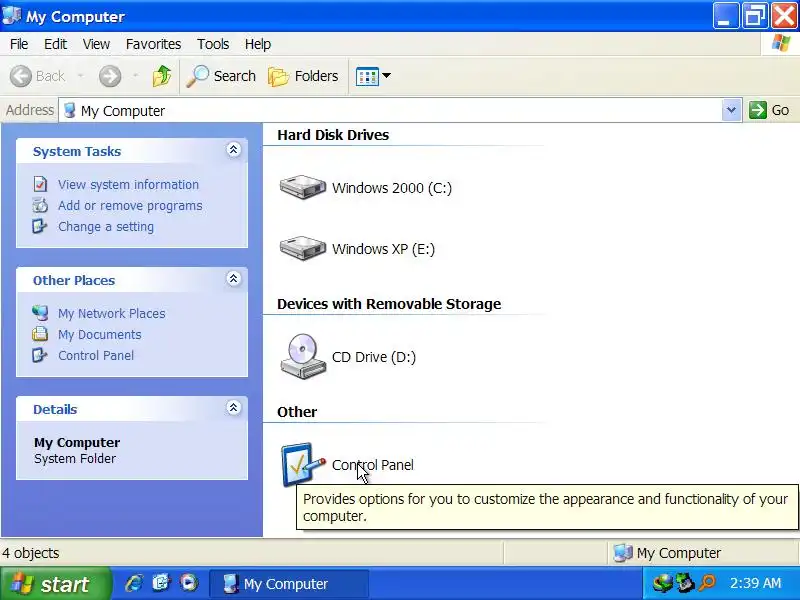
Task: Click the Control Panel icon in Other Places
Action: [40, 355]
